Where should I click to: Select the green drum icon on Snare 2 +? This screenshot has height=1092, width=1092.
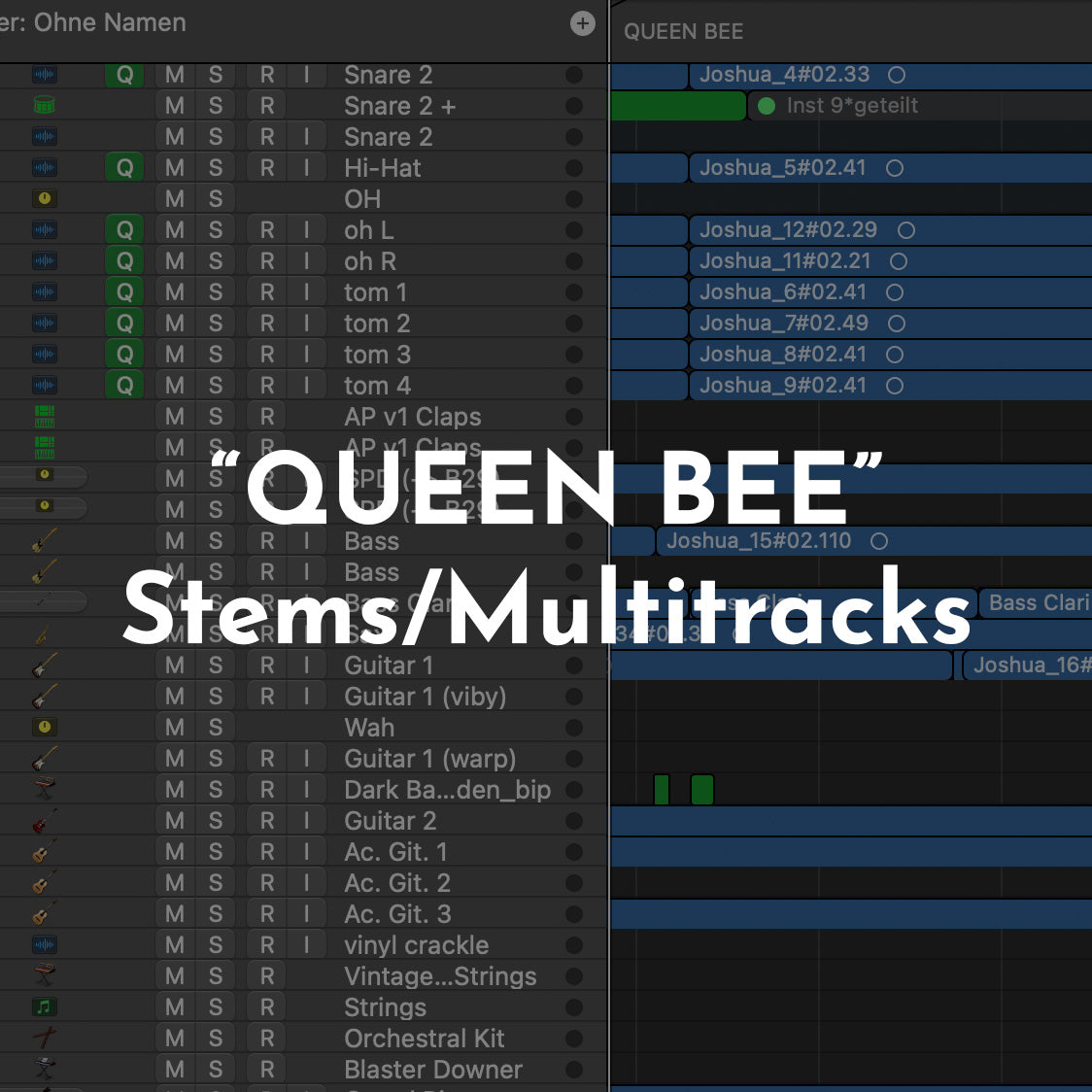coord(45,105)
